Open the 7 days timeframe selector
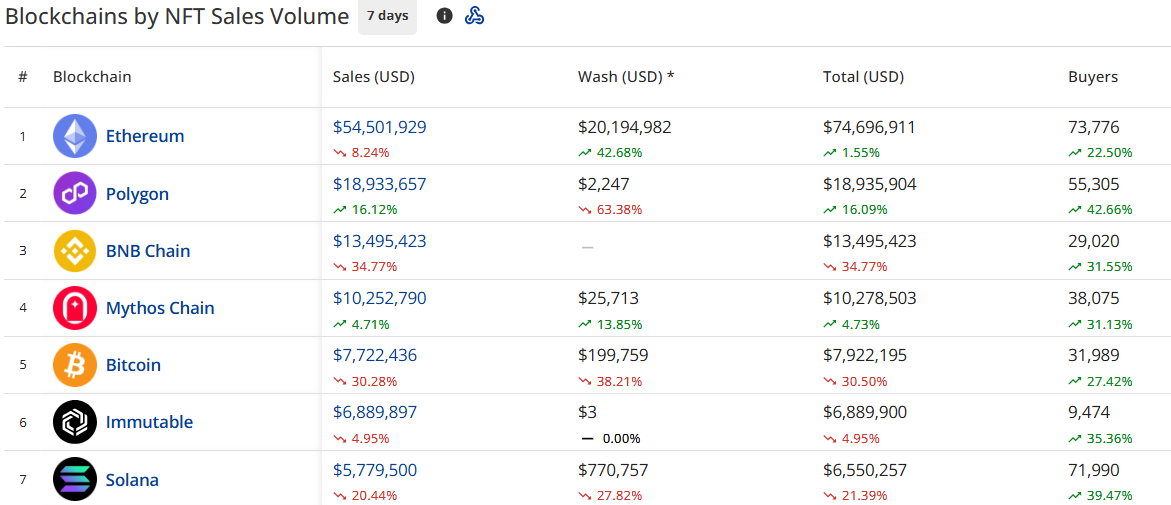 (x=387, y=16)
